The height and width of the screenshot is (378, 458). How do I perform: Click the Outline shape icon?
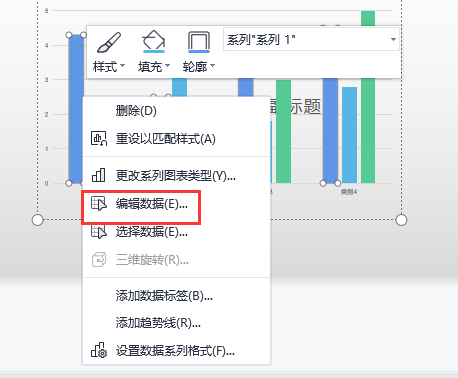coord(199,42)
